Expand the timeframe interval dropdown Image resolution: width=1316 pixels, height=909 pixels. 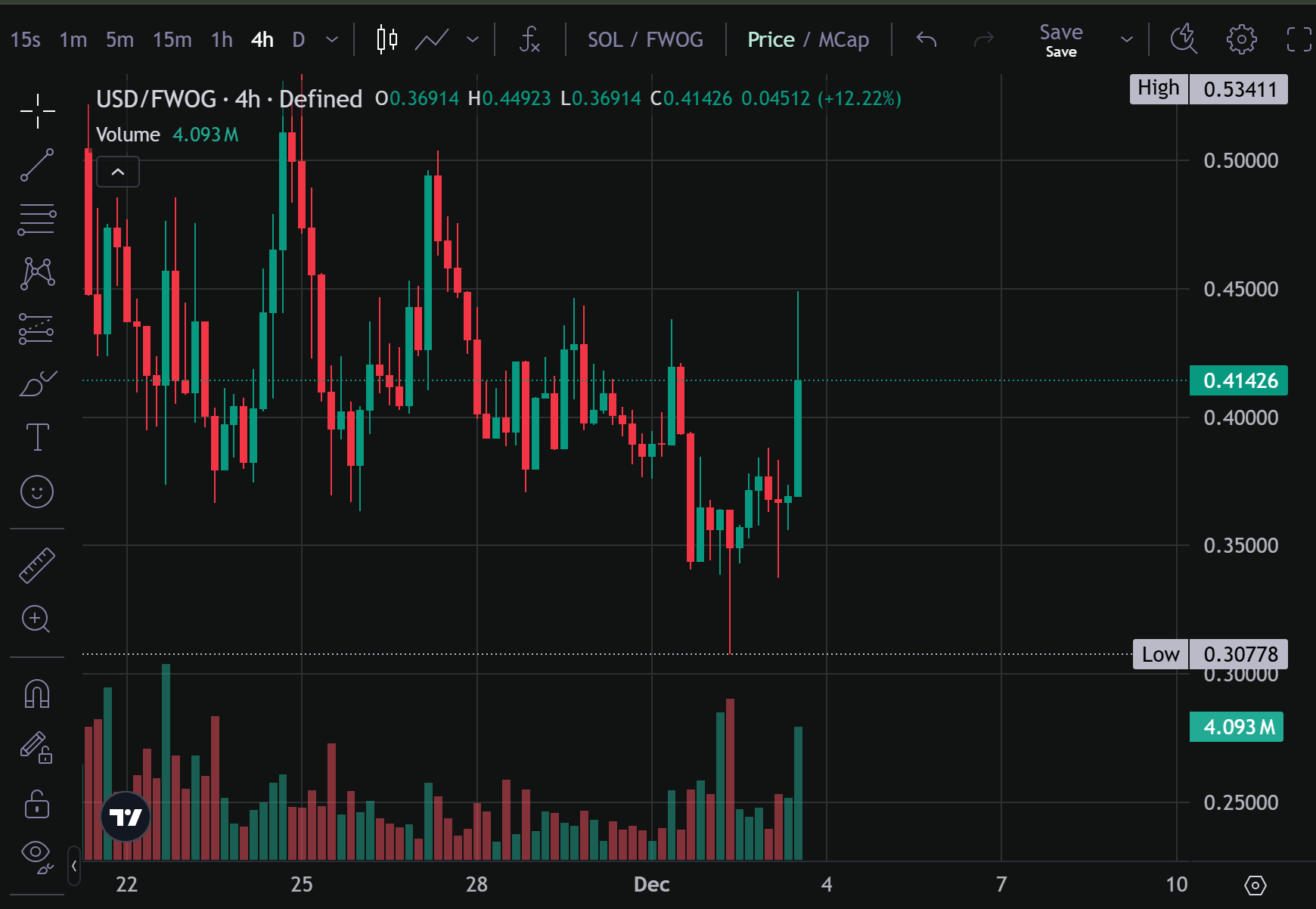(x=331, y=39)
